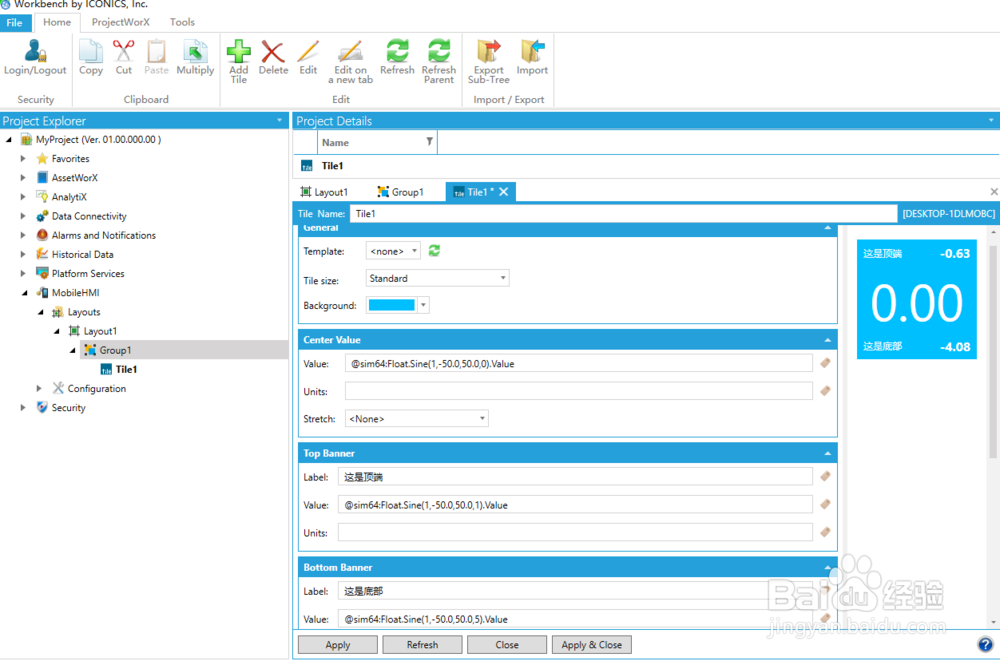This screenshot has width=1000, height=661.
Task: Click the help question mark icon
Action: pyautogui.click(x=985, y=644)
